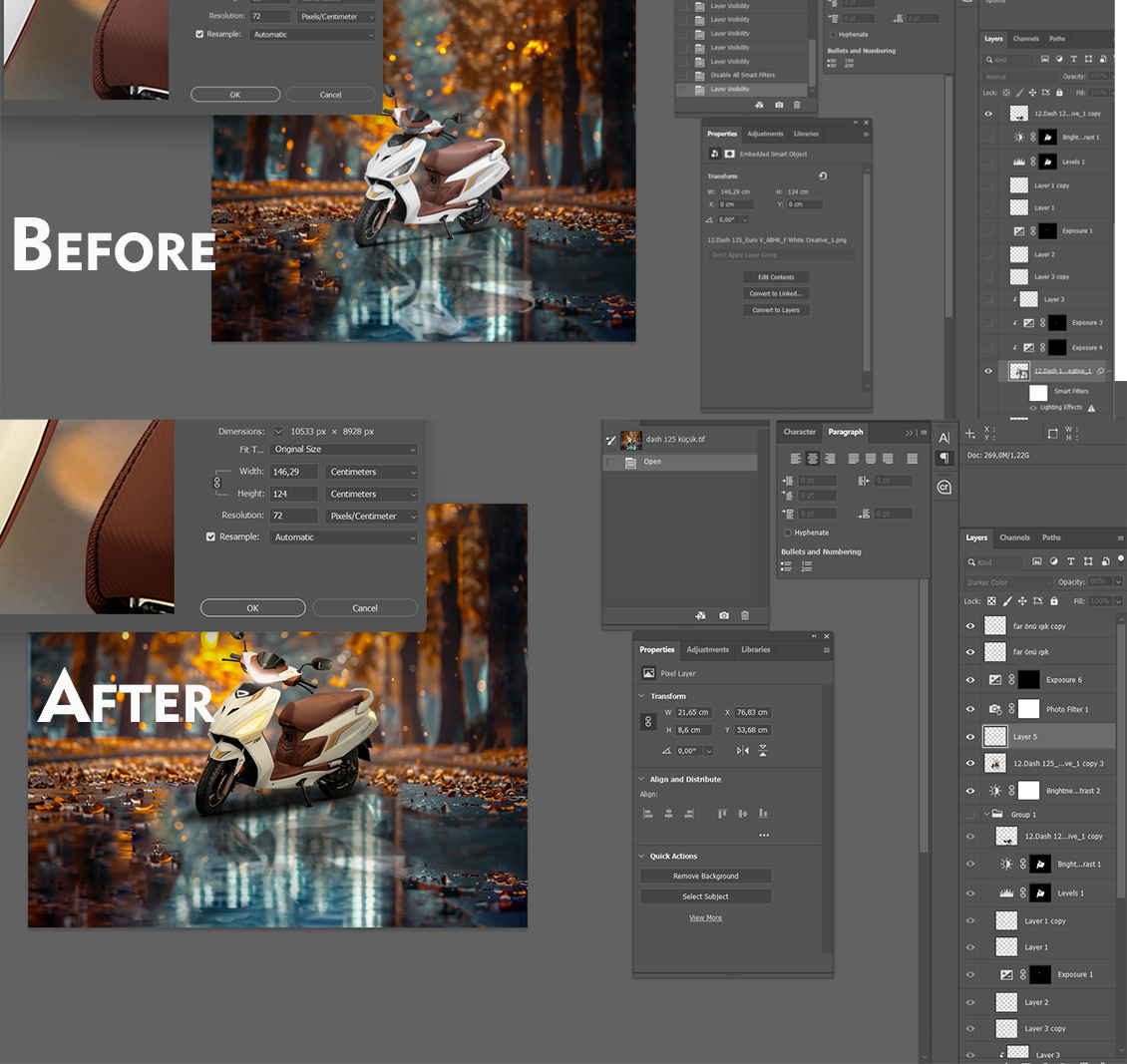Collapse the Align and Distribute section
Image resolution: width=1127 pixels, height=1064 pixels.
coord(641,779)
